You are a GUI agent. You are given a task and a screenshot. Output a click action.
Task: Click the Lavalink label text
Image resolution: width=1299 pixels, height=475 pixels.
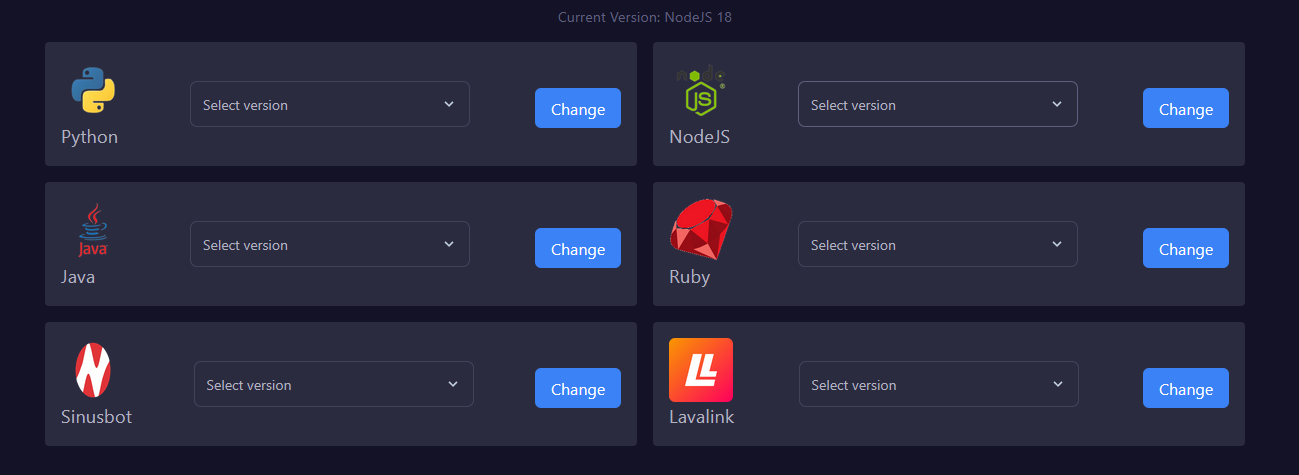point(701,417)
